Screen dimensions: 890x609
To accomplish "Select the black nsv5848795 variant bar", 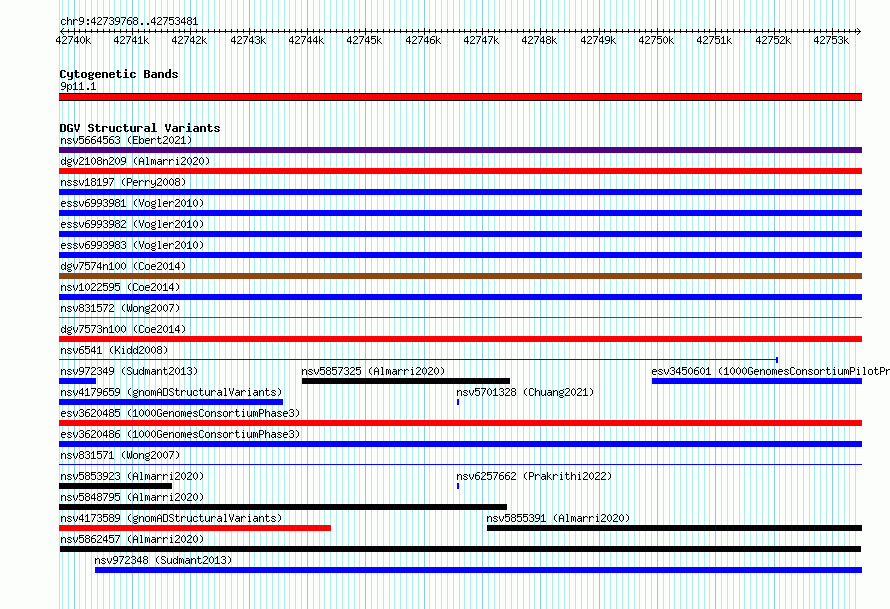I will click(x=283, y=507).
